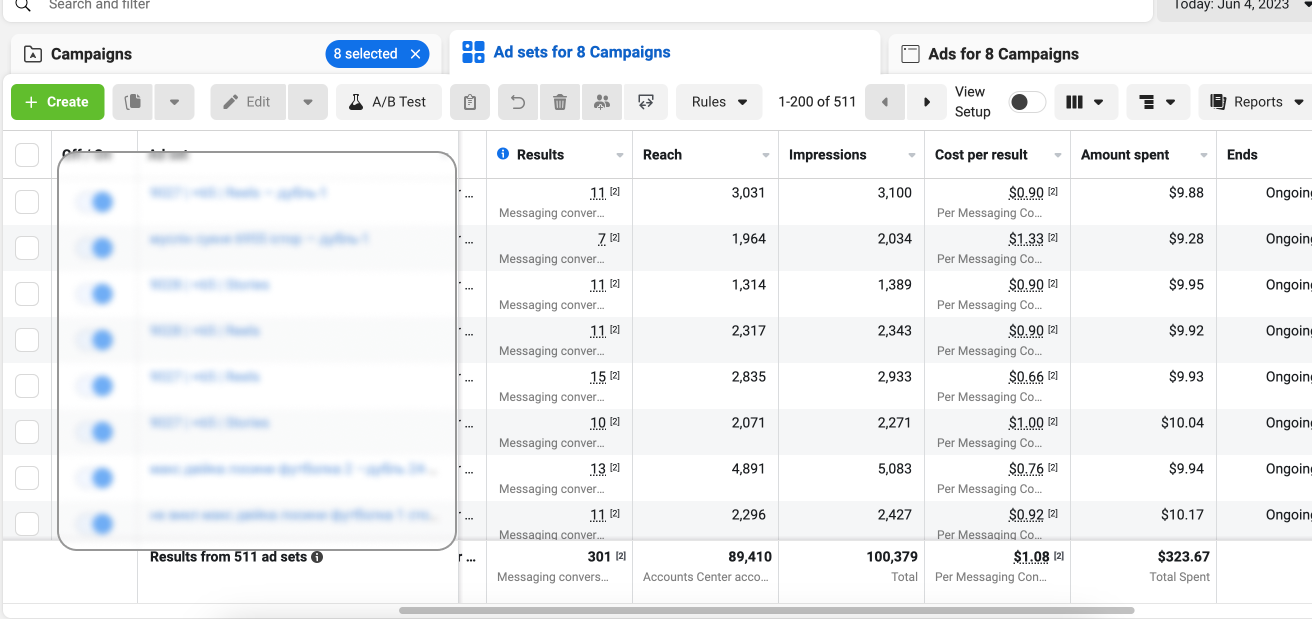The height and width of the screenshot is (619, 1312).
Task: Click the horizontal scrollbar at bottom
Action: (x=766, y=610)
